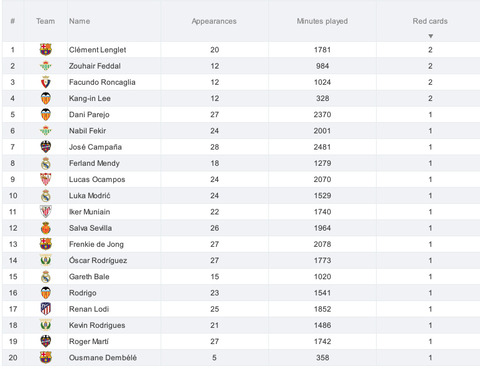The height and width of the screenshot is (369, 480).
Task: Click the Mallorca crest beside Salva Sevilla
Action: (46, 228)
